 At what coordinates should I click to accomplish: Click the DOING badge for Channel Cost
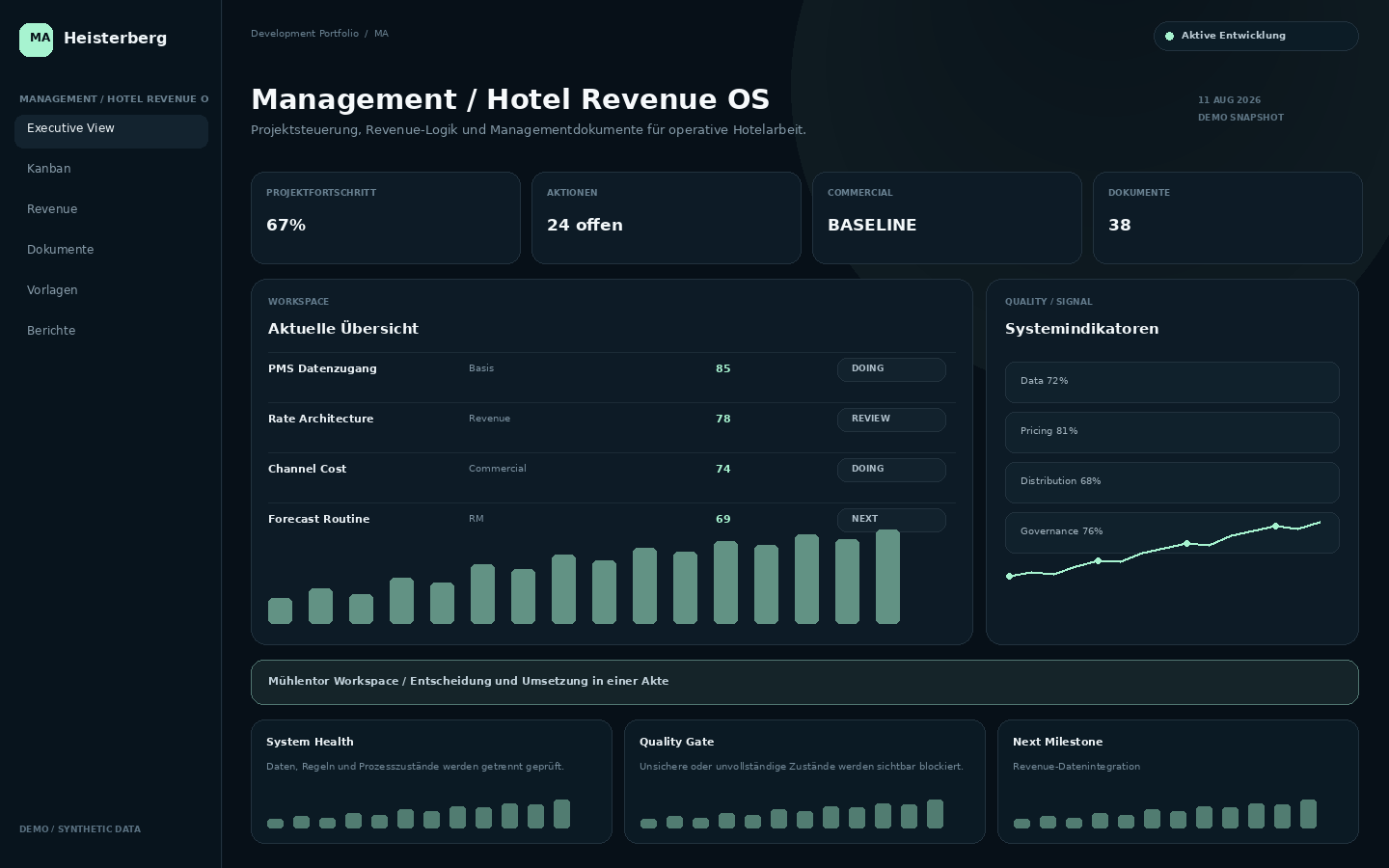point(891,470)
